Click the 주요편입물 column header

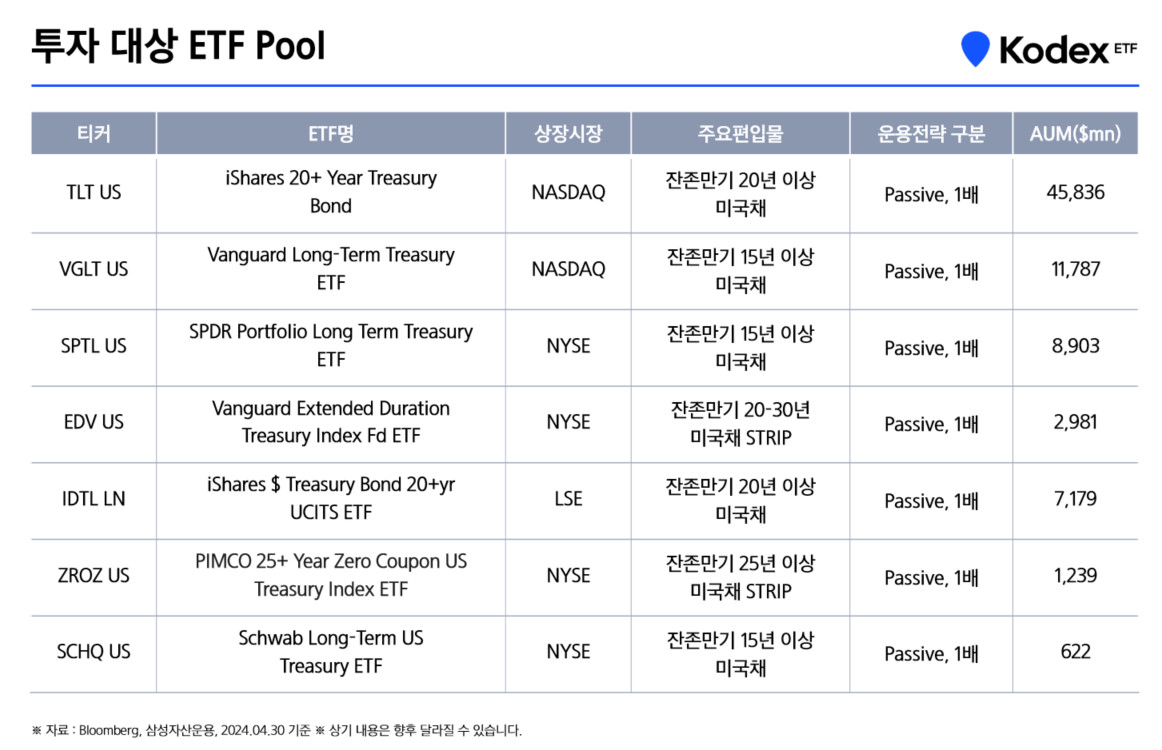pyautogui.click(x=740, y=134)
